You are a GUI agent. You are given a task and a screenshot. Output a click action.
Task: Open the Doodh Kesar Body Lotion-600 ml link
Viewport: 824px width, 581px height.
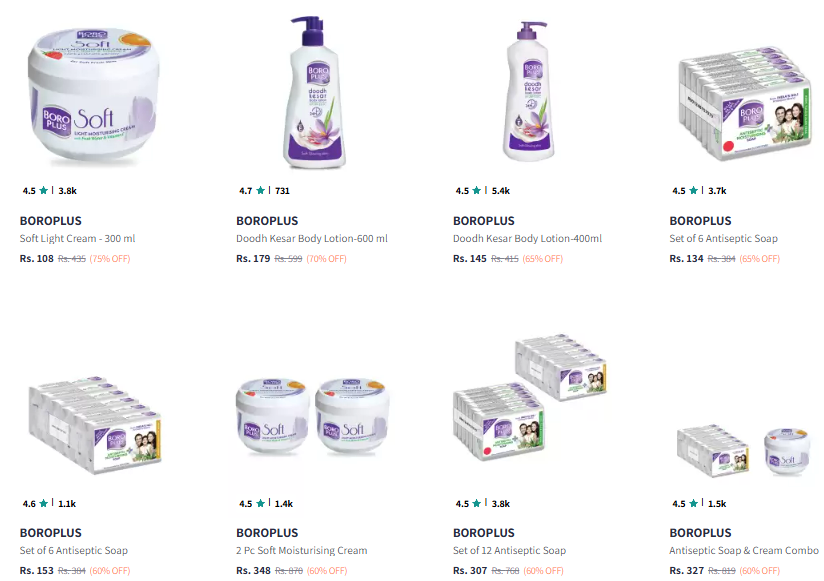click(x=312, y=238)
